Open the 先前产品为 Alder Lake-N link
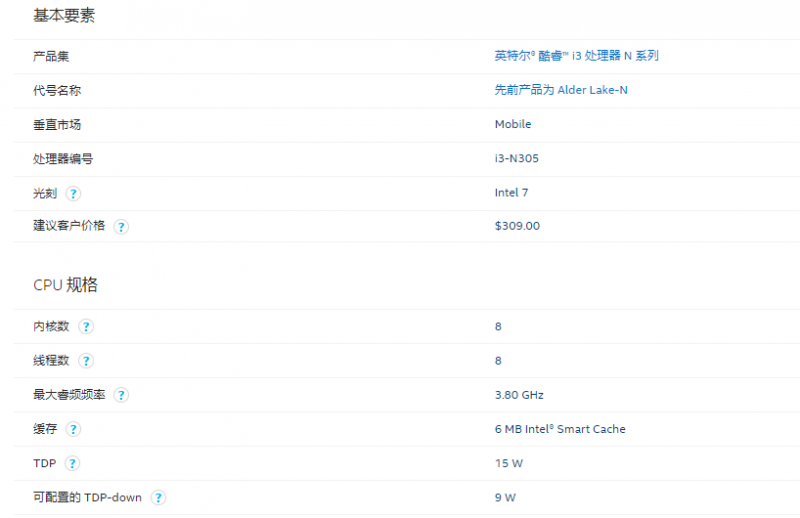The height and width of the screenshot is (518, 800). pyautogui.click(x=561, y=90)
